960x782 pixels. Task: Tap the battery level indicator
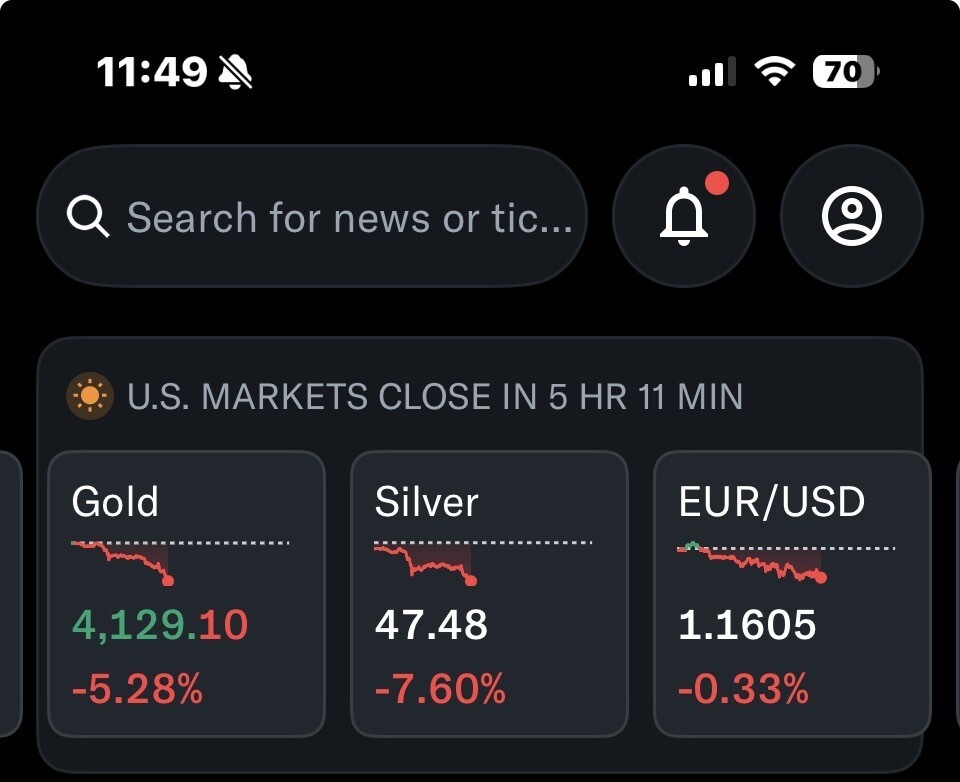click(x=845, y=71)
